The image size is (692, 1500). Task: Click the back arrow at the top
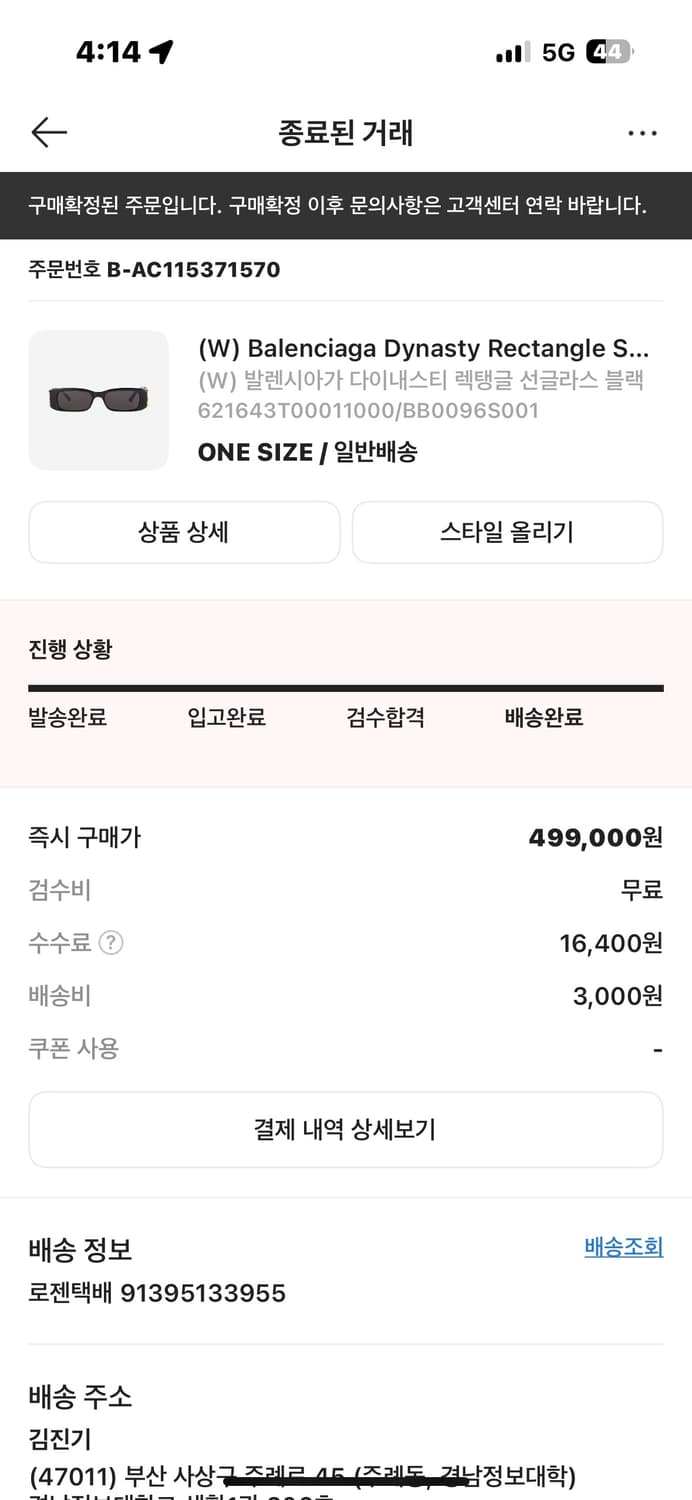[x=48, y=132]
